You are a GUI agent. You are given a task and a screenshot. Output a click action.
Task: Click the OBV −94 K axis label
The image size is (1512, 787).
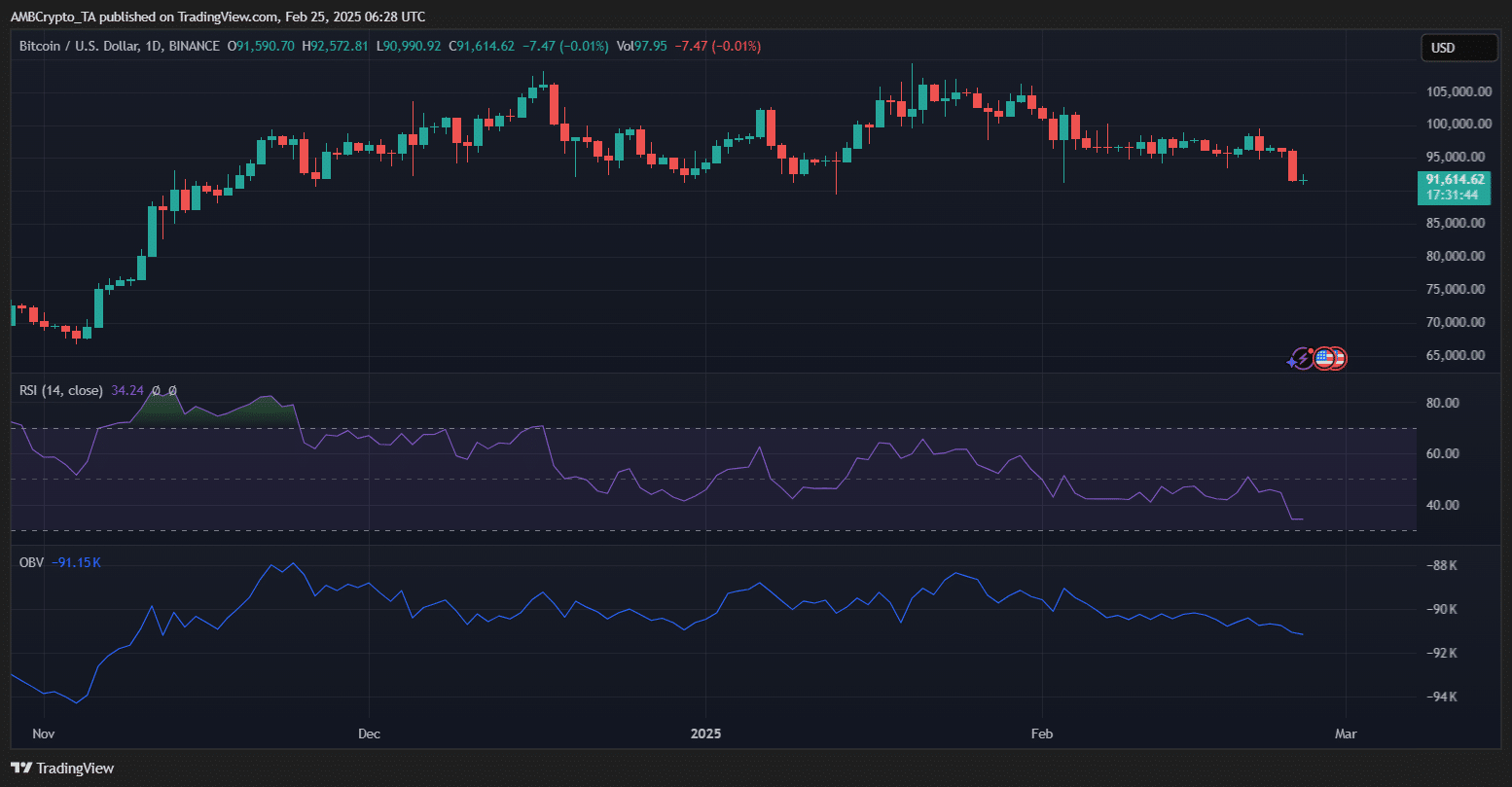(x=1443, y=697)
